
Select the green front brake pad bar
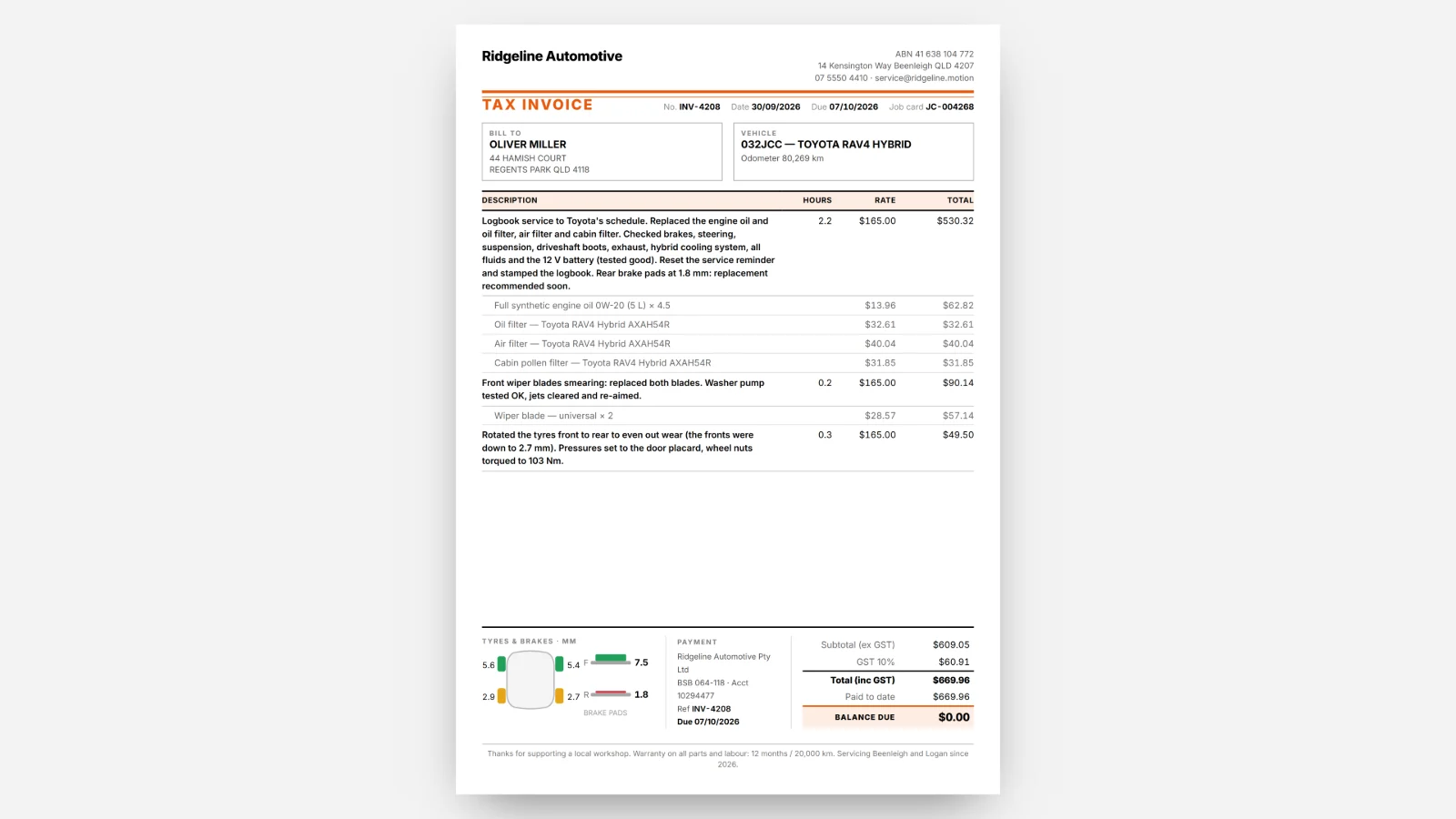tap(611, 658)
